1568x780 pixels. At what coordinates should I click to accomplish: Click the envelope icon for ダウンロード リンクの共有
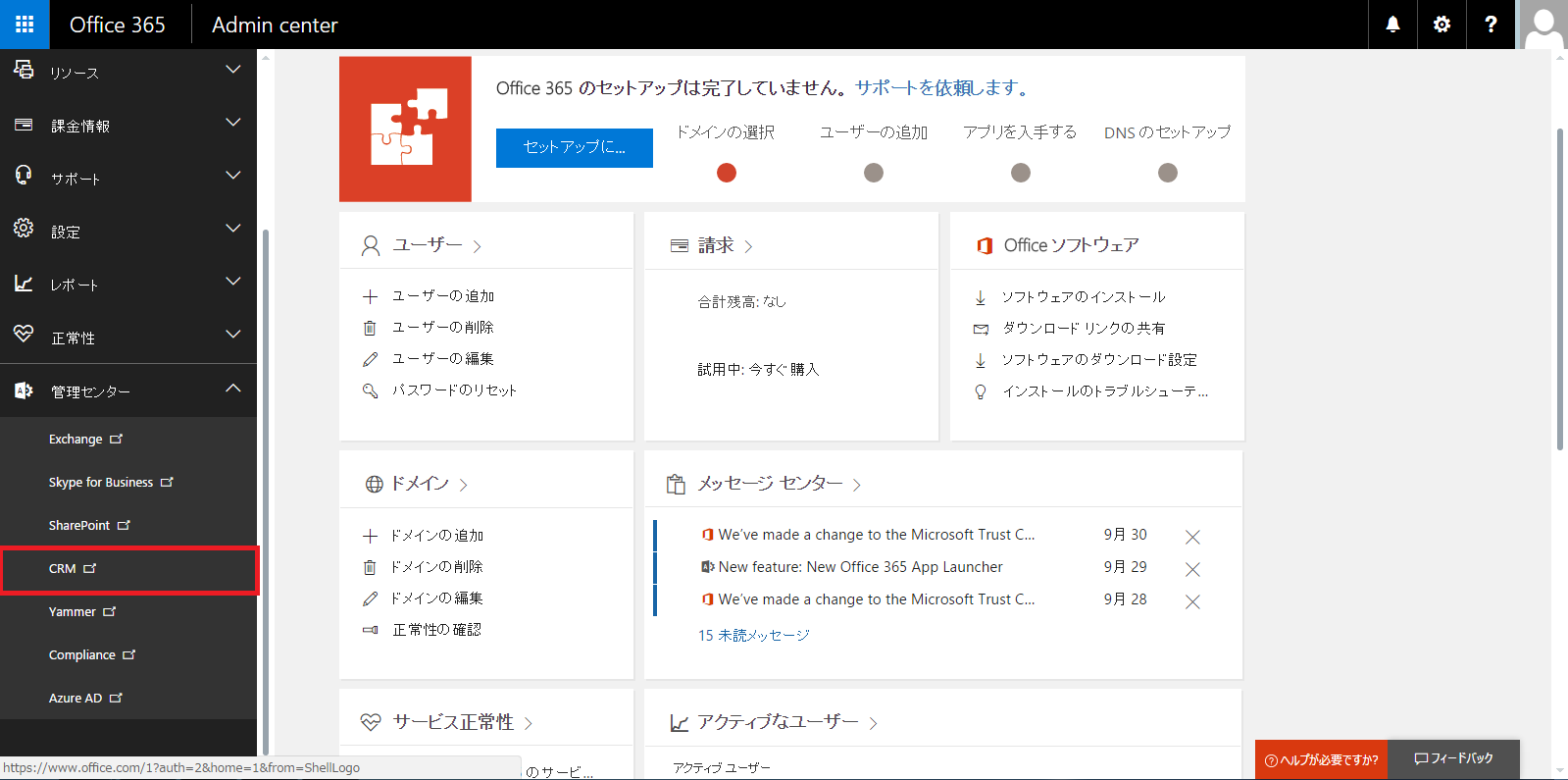981,329
